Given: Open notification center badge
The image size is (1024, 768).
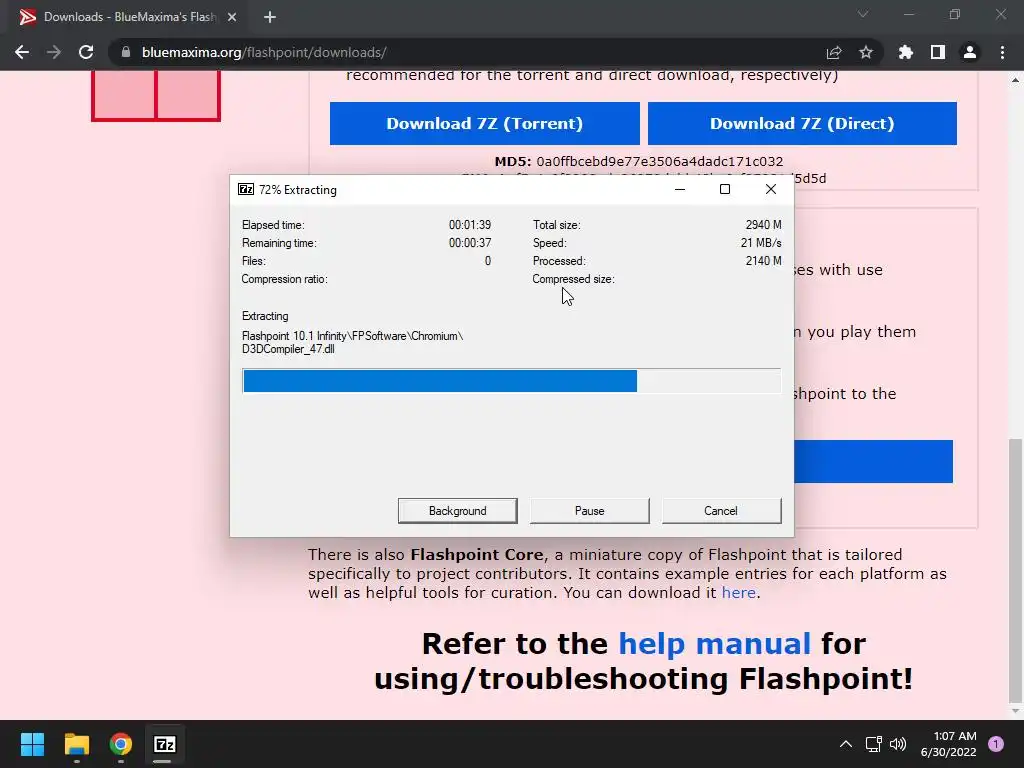Looking at the screenshot, I should (996, 744).
